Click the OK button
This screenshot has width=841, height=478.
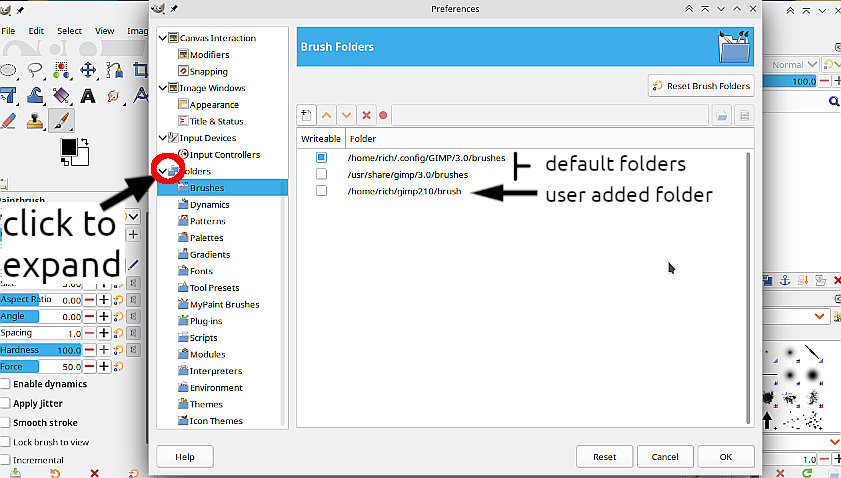[x=726, y=457]
